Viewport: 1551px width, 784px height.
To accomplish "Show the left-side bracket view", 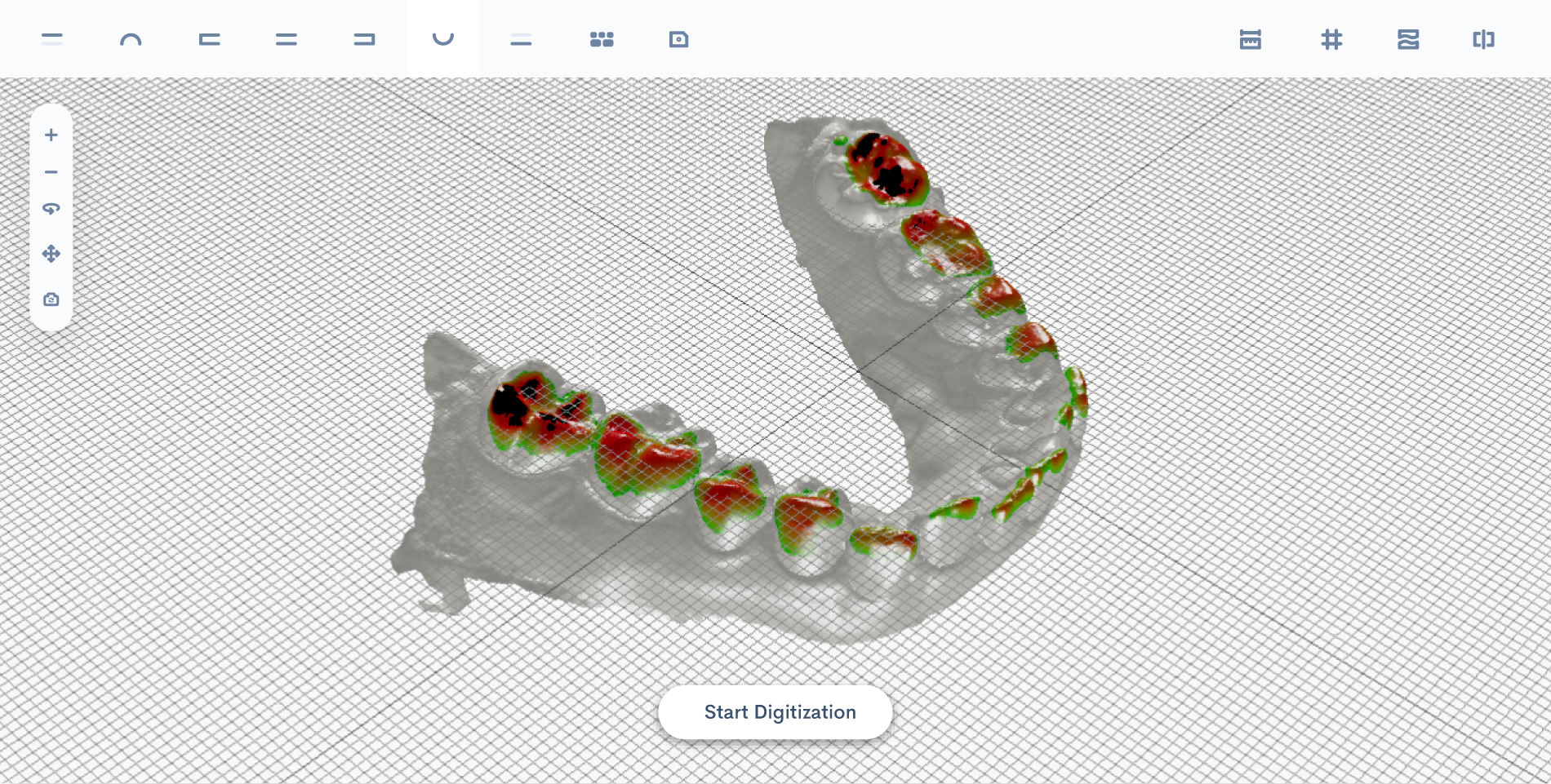I will point(209,39).
